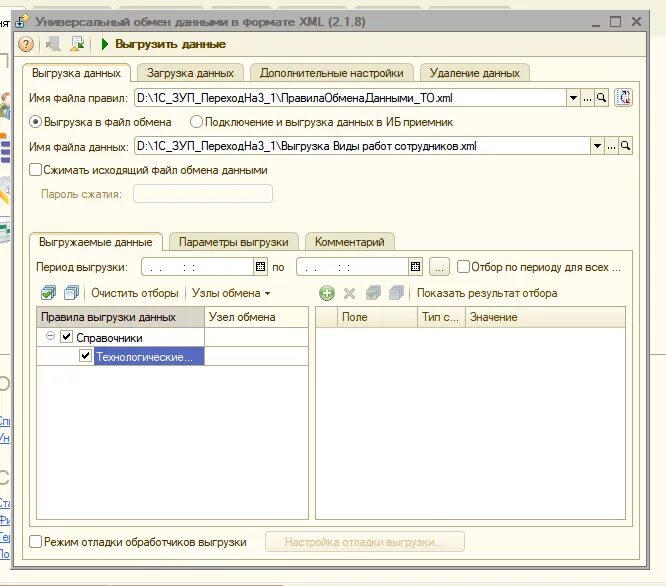Delete filter with the X icon
The width and height of the screenshot is (666, 586).
(349, 293)
